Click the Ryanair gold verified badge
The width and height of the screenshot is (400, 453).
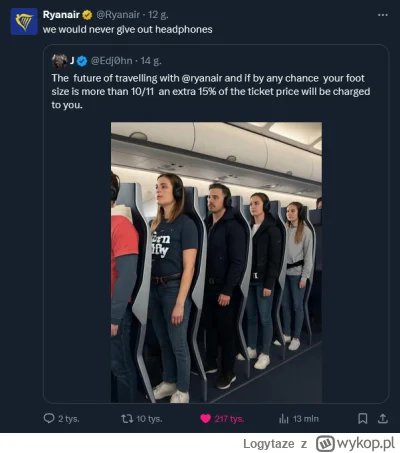[x=87, y=15]
